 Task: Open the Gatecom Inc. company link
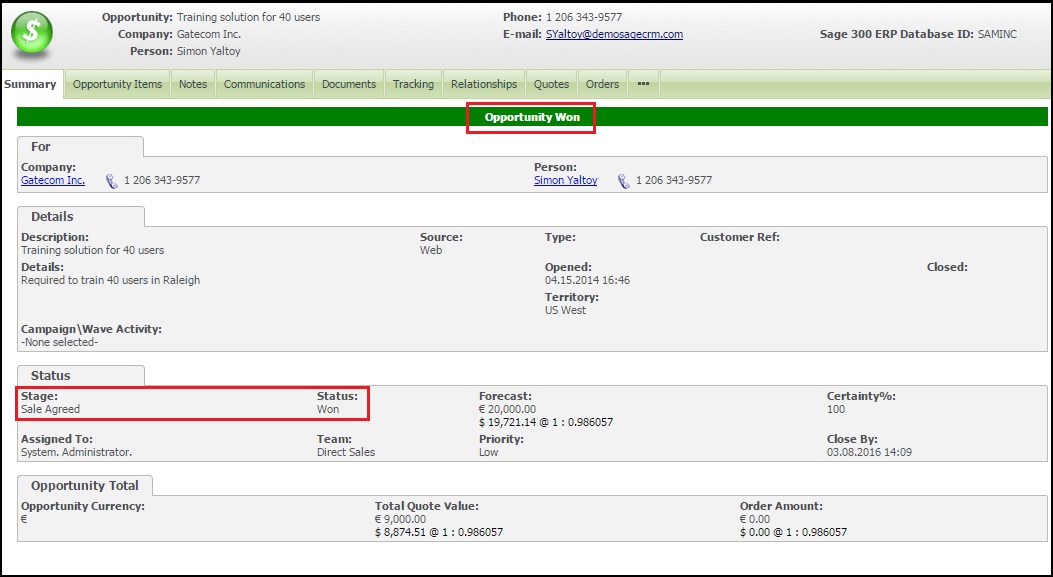[53, 180]
